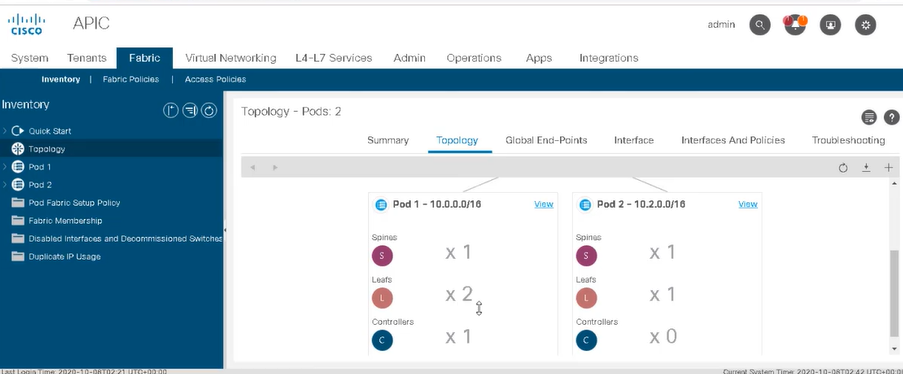Screen dimensions: 903x374
Task: Click Pod 1 leaf L icon
Action: 382,298
